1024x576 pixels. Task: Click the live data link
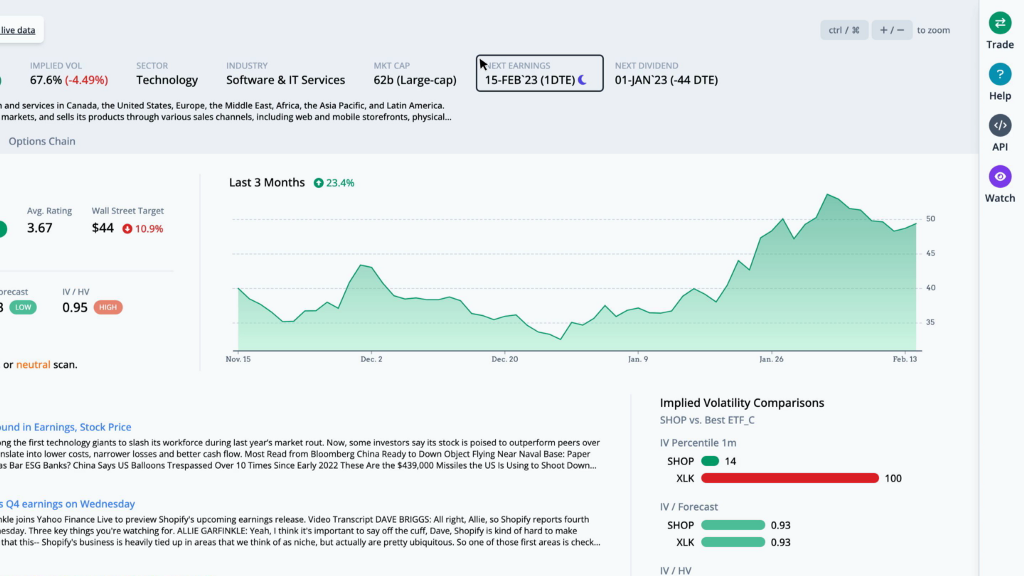tap(18, 30)
